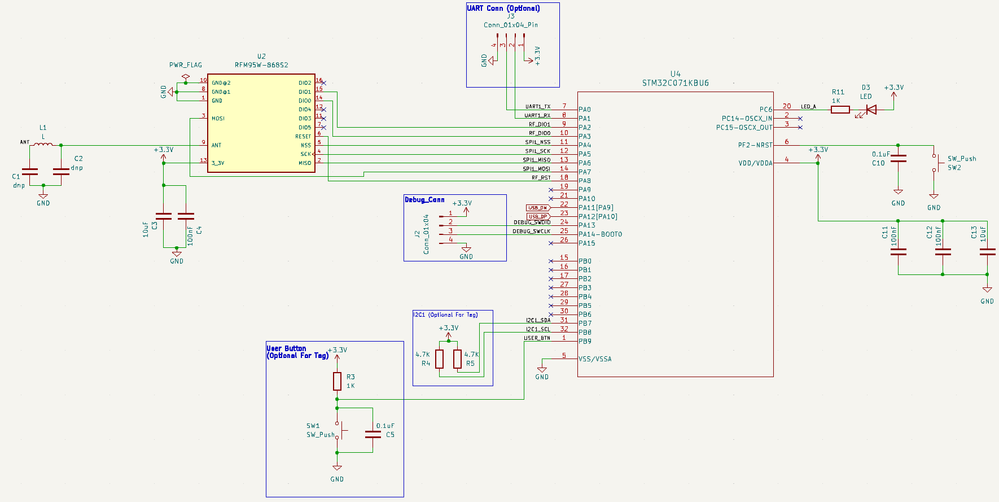Select the C10 reset capacitor symbol
Viewport: 999px width, 502px height.
[x=898, y=159]
